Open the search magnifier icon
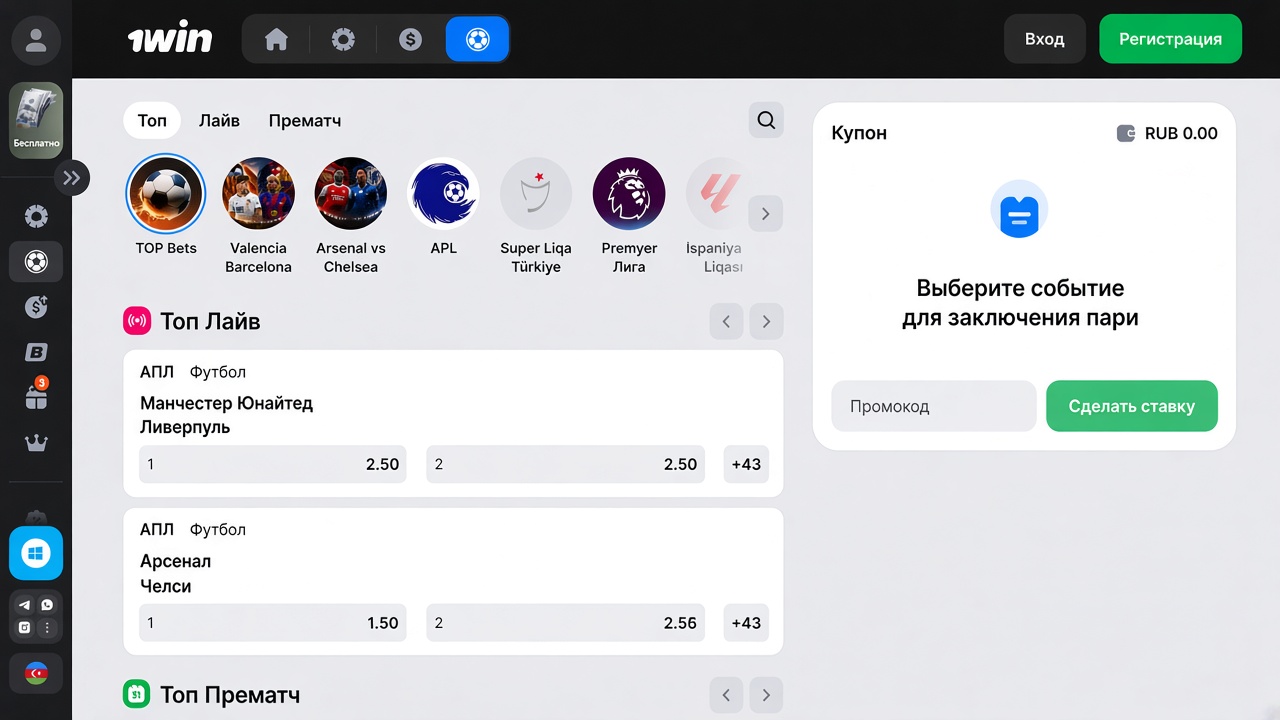The height and width of the screenshot is (720, 1280). pos(766,120)
